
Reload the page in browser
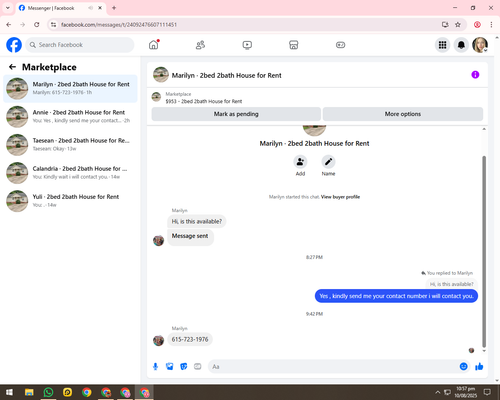point(37,24)
